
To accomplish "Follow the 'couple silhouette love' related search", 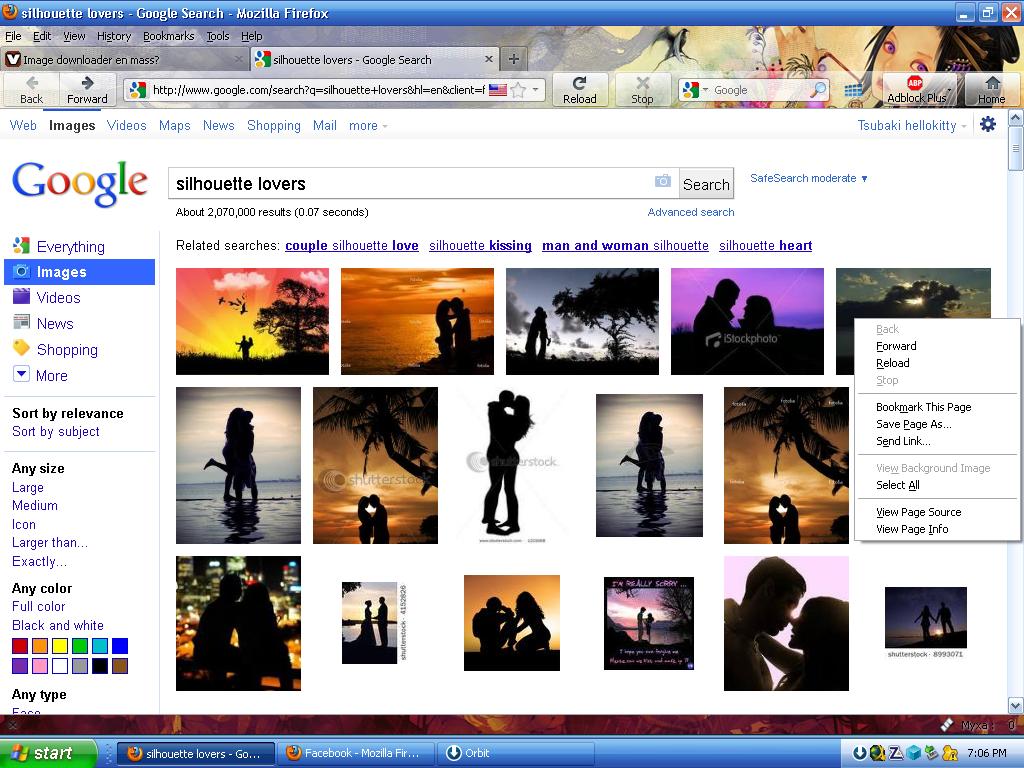I will 352,246.
